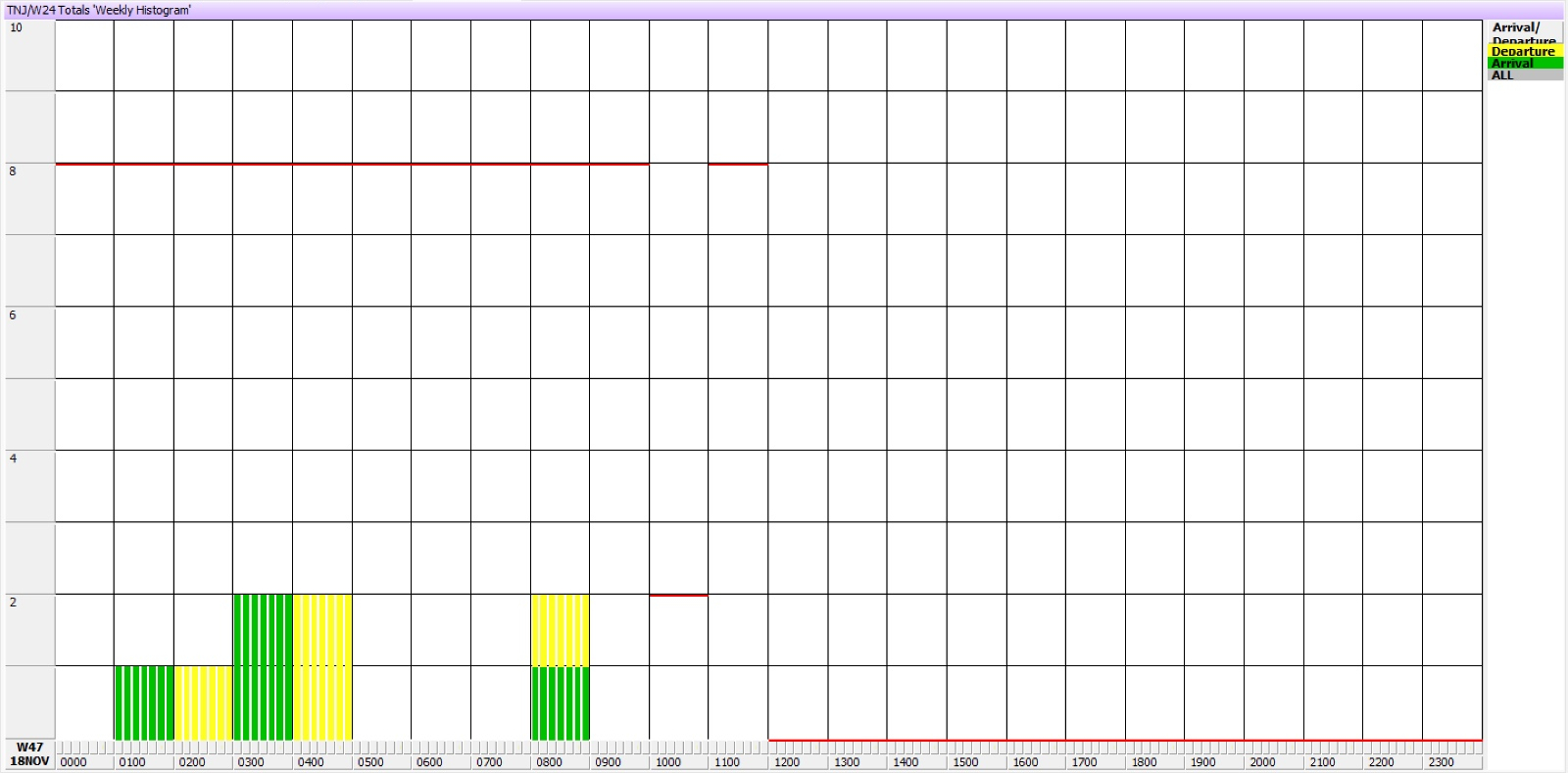This screenshot has width=1568, height=773.
Task: Click the yellow departure bar at 0200
Action: [x=203, y=702]
